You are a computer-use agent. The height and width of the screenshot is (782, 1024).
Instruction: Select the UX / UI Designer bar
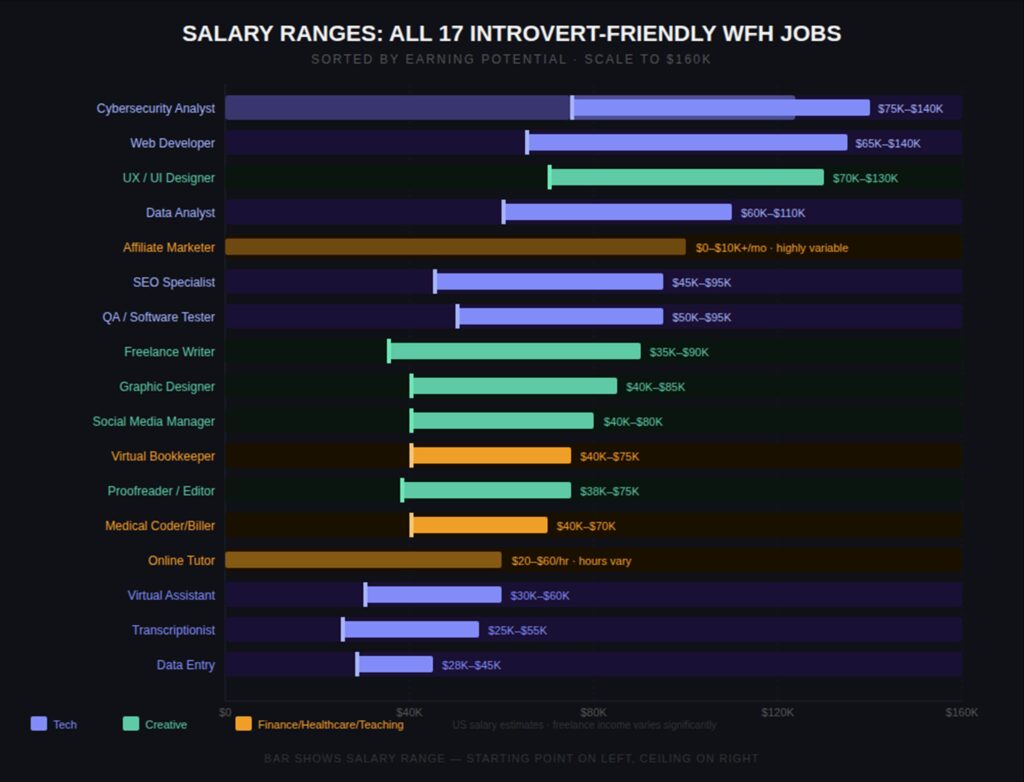[686, 178]
